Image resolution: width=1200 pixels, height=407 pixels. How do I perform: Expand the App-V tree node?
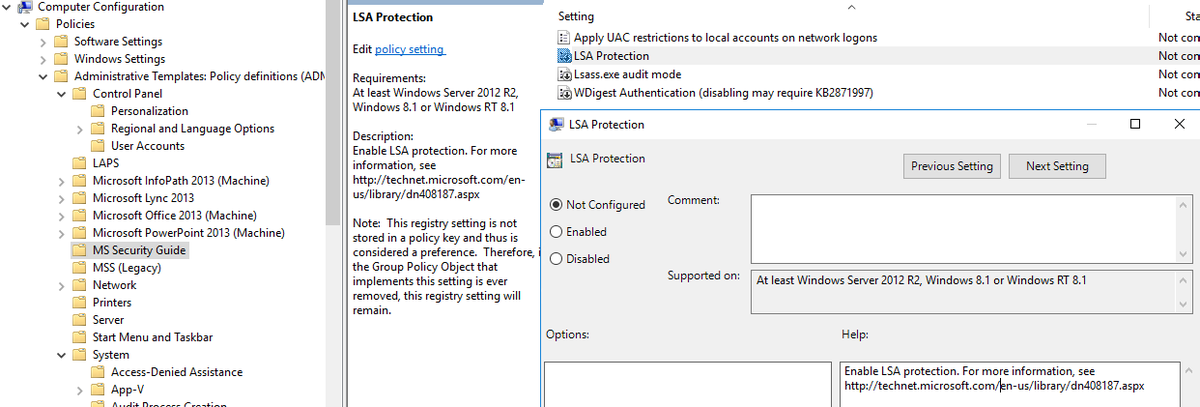[79, 389]
